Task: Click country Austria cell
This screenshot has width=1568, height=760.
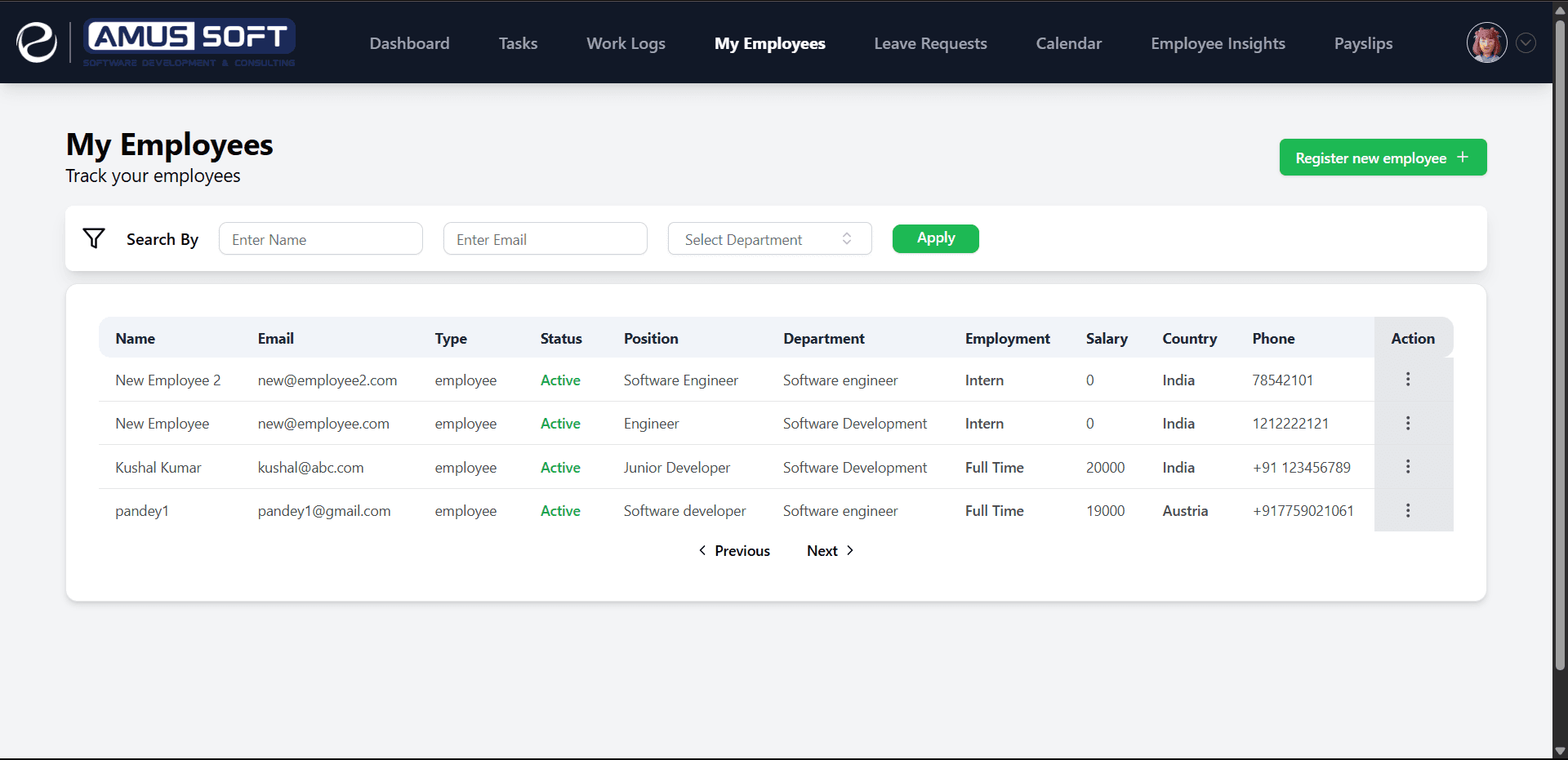Action: point(1185,511)
